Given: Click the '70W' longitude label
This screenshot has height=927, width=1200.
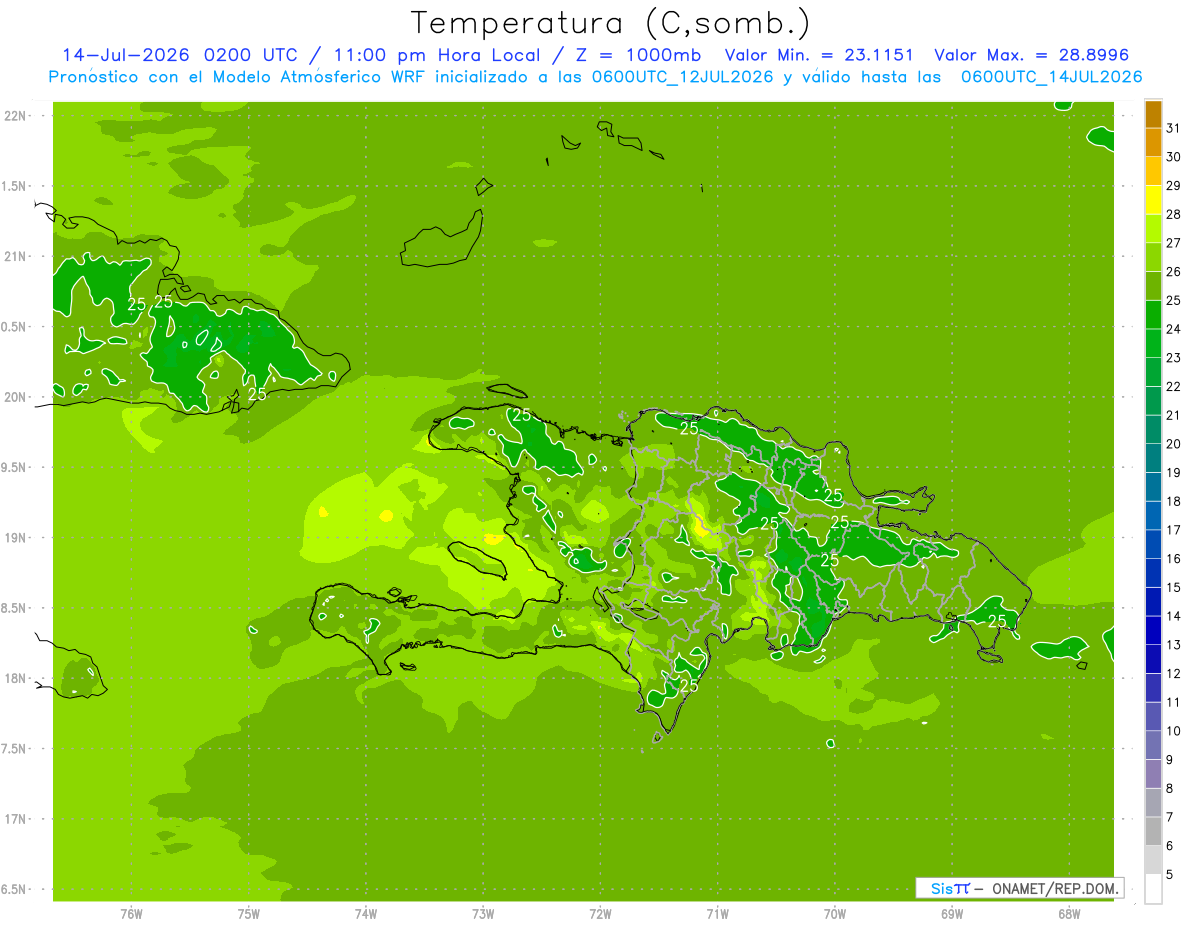Looking at the screenshot, I should (x=835, y=914).
